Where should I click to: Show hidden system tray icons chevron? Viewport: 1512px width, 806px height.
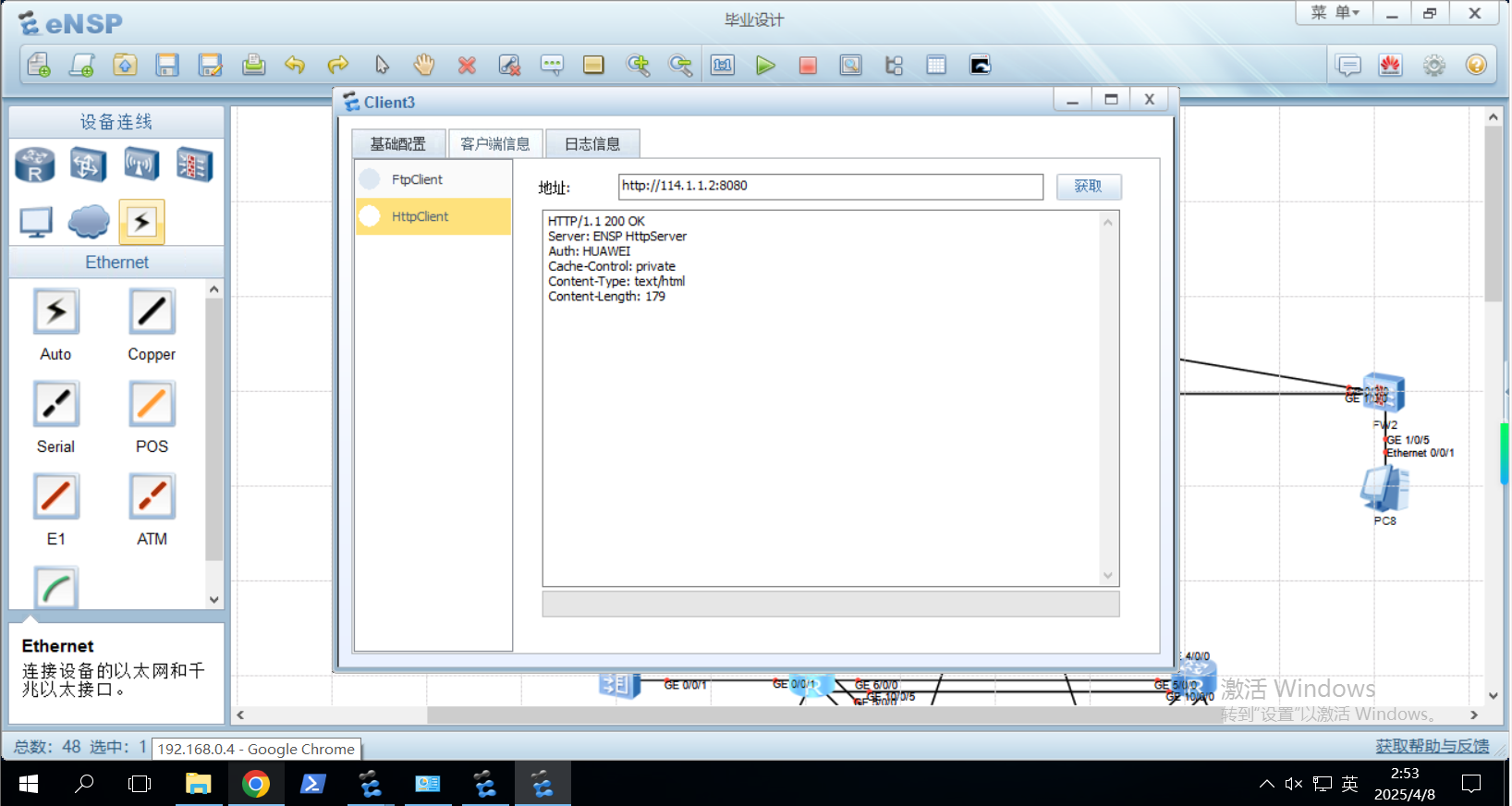click(x=1266, y=784)
